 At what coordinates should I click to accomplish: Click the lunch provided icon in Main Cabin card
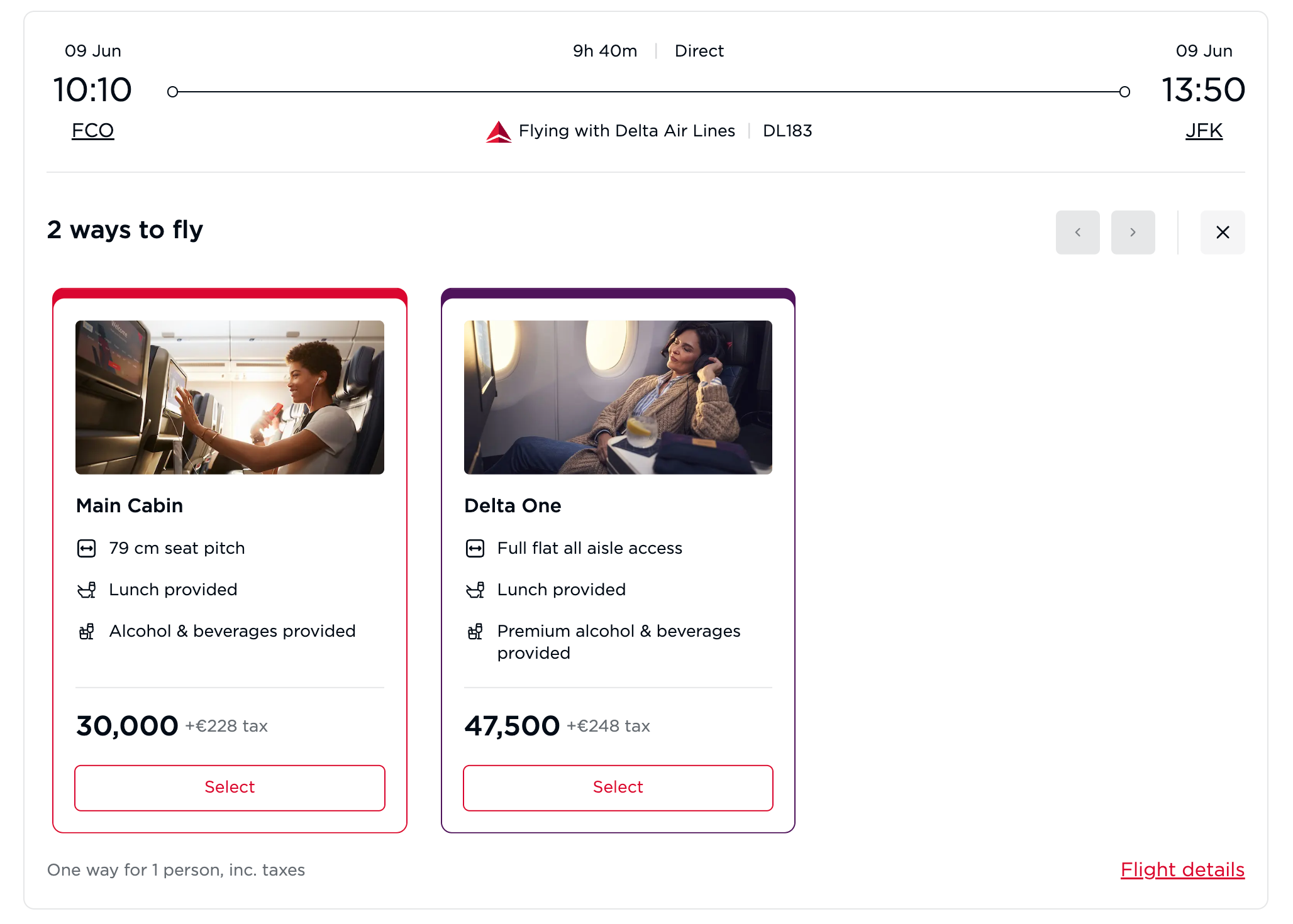pos(88,590)
